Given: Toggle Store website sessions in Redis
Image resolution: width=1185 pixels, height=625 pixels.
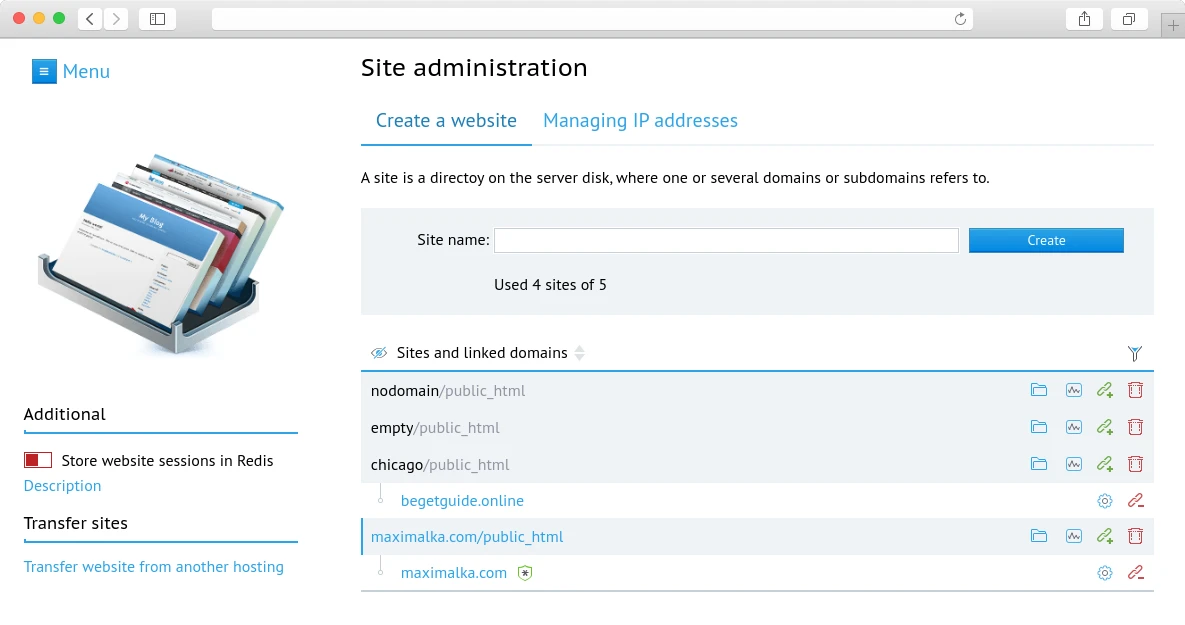Looking at the screenshot, I should point(37,459).
